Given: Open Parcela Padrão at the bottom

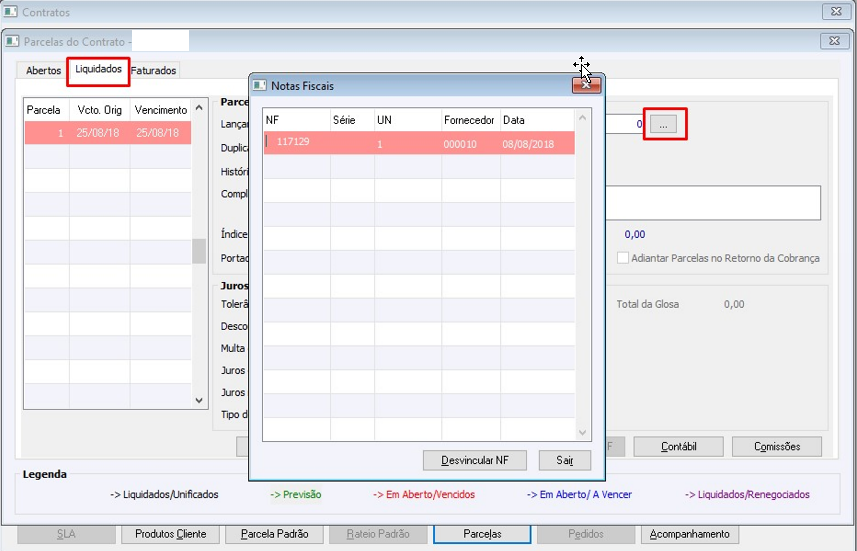Looking at the screenshot, I should point(274,534).
